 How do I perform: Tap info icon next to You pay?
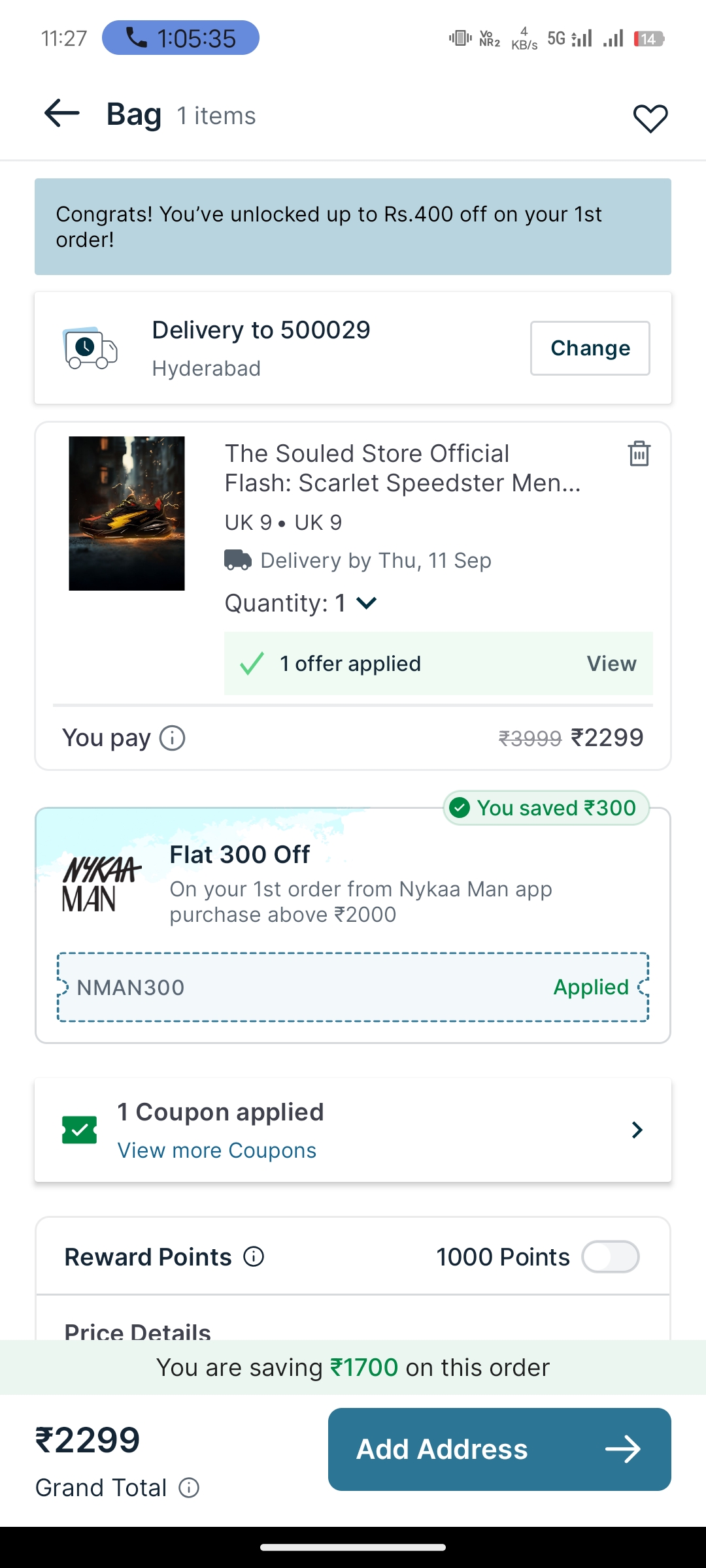[x=173, y=738]
